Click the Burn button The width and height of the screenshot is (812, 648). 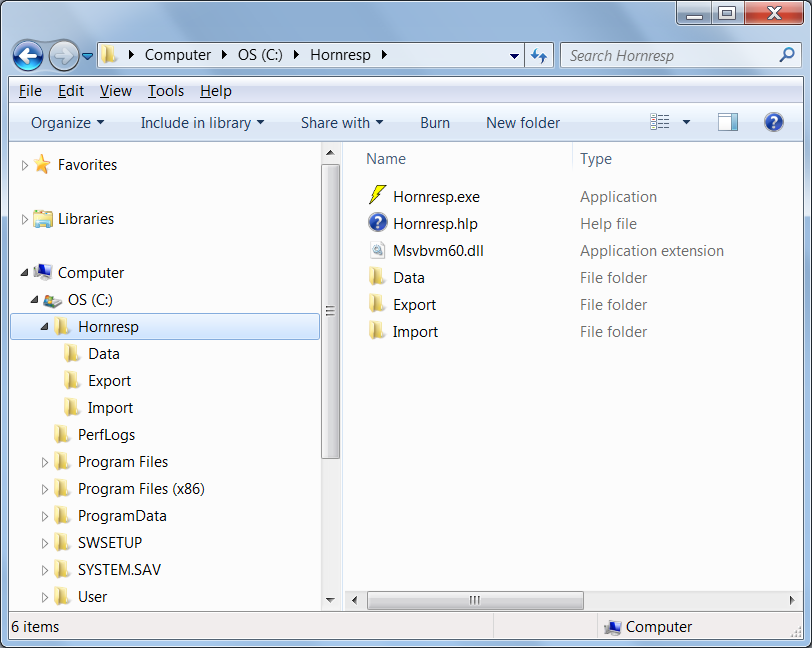tap(435, 123)
